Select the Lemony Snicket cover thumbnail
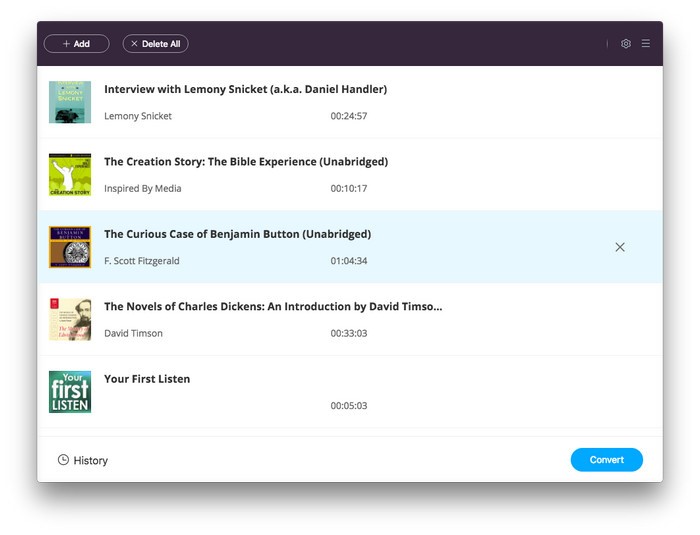 (70, 102)
